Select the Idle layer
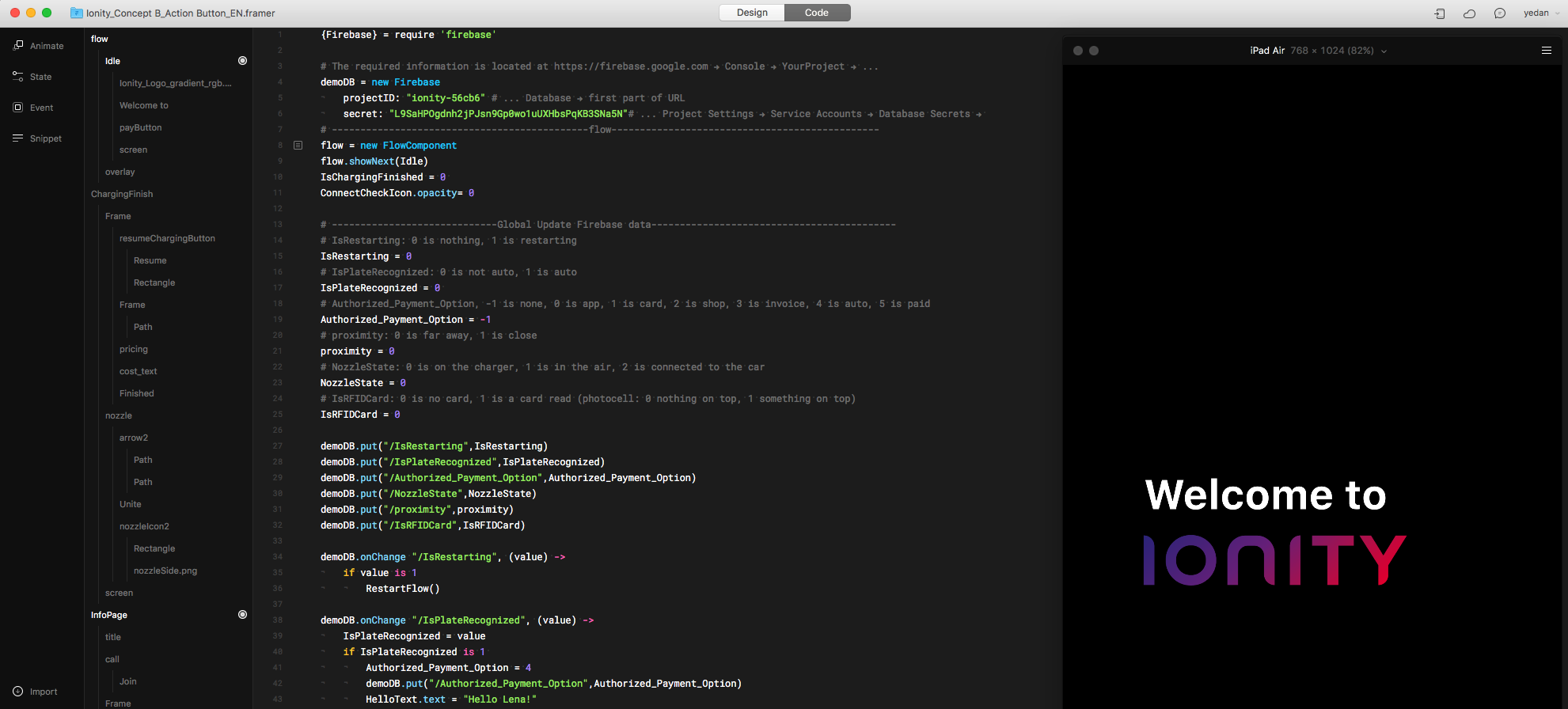Image resolution: width=1568 pixels, height=709 pixels. point(113,61)
